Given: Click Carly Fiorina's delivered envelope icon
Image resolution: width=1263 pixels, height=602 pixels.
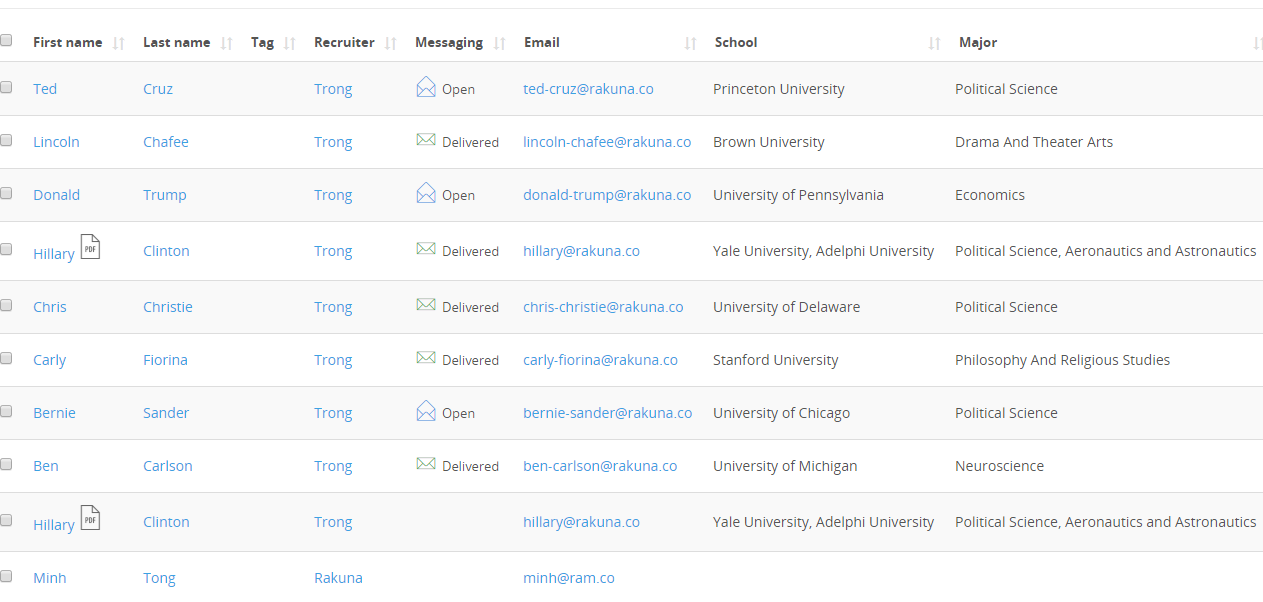Looking at the screenshot, I should [x=426, y=358].
